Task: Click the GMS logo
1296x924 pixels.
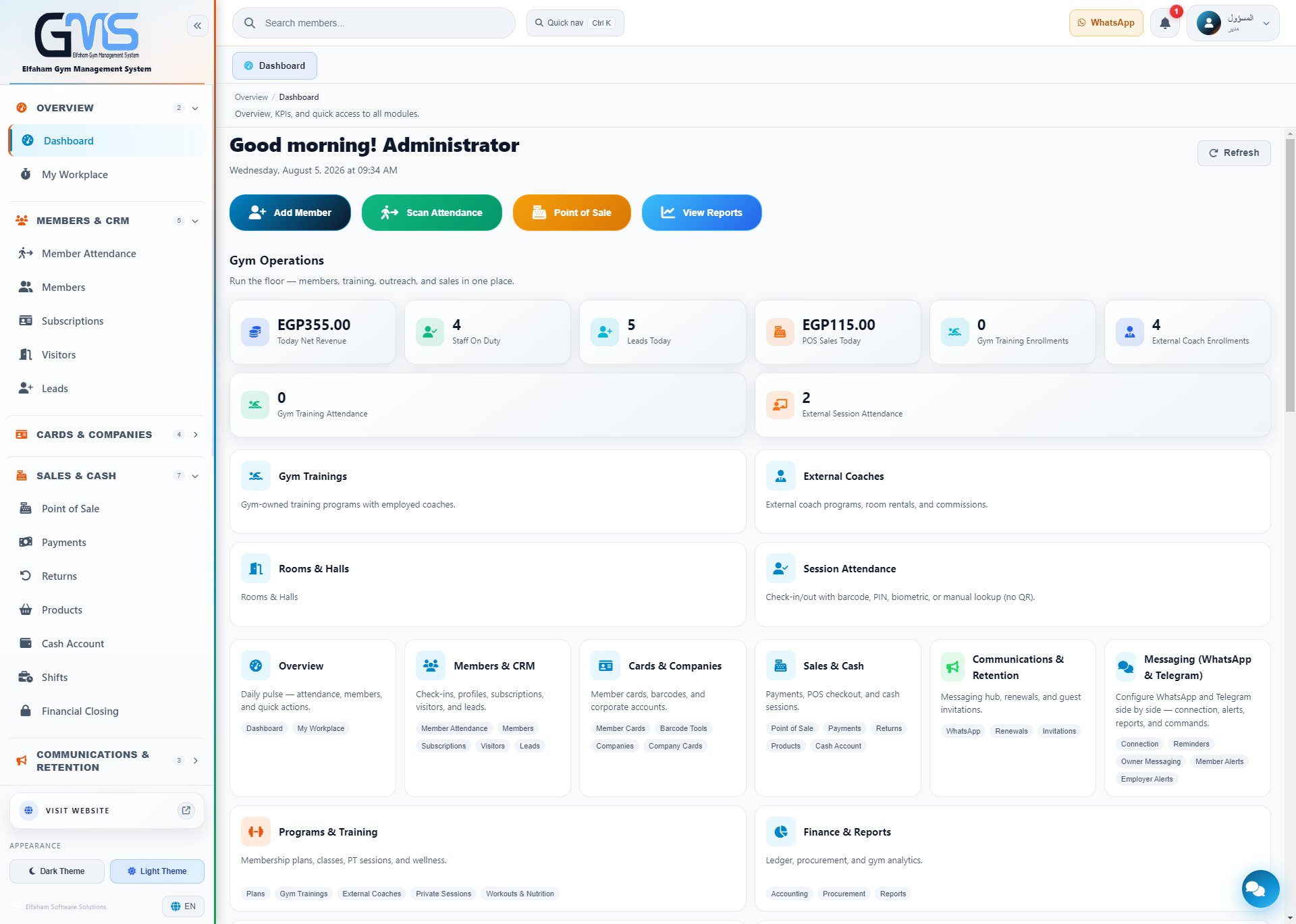Action: tap(86, 35)
